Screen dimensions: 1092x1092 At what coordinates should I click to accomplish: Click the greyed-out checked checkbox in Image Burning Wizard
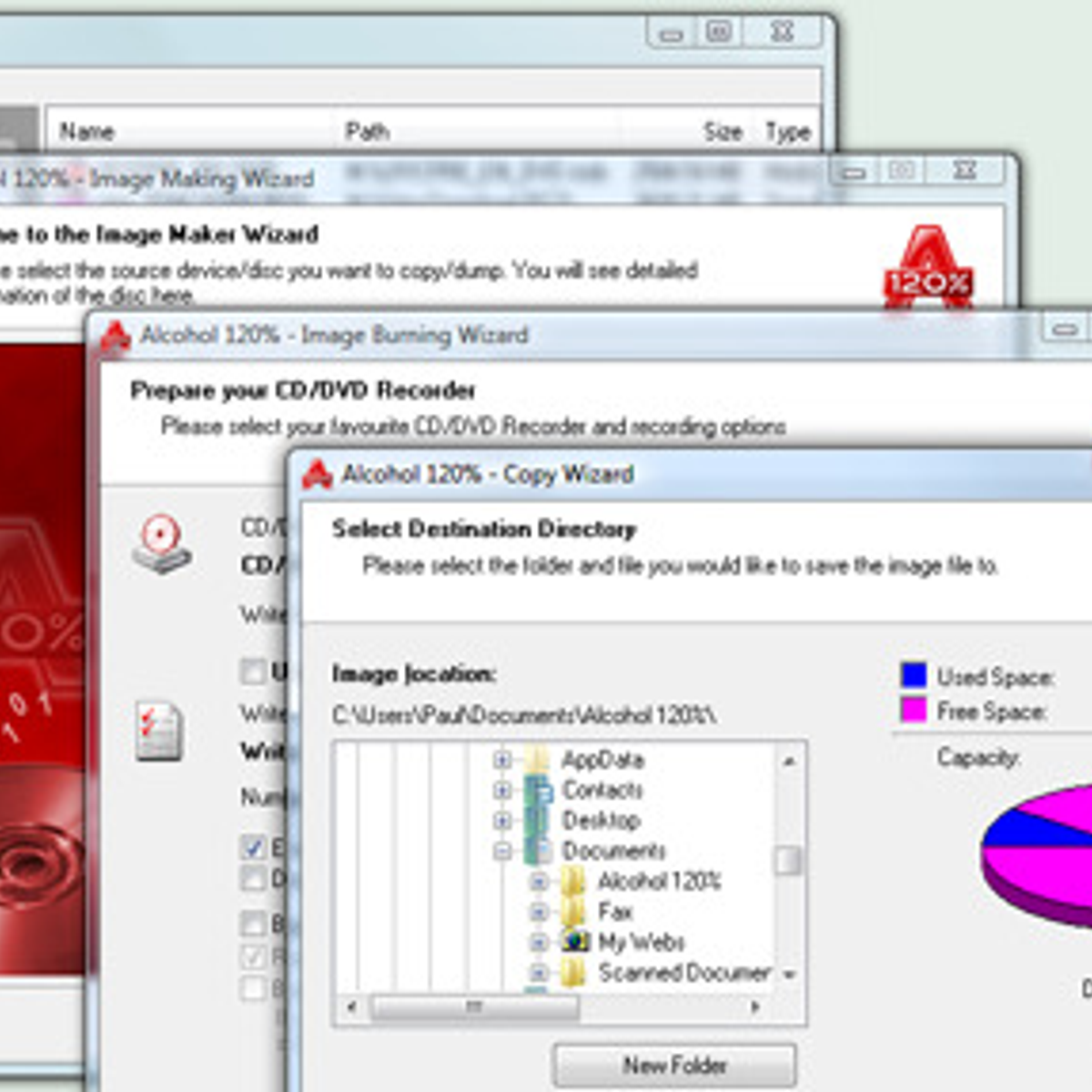click(x=253, y=956)
